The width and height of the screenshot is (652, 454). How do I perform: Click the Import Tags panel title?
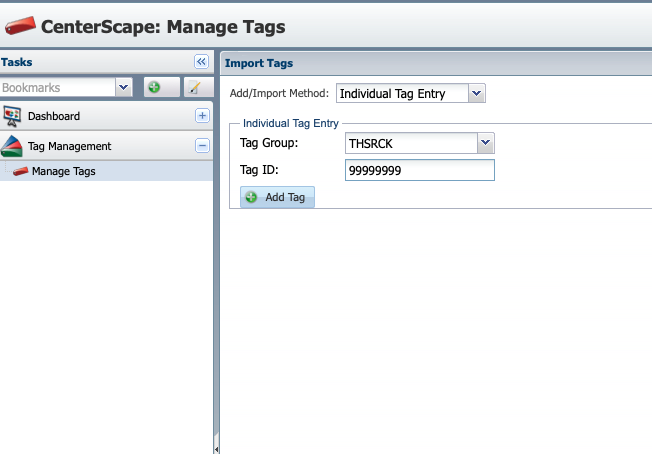coord(259,63)
